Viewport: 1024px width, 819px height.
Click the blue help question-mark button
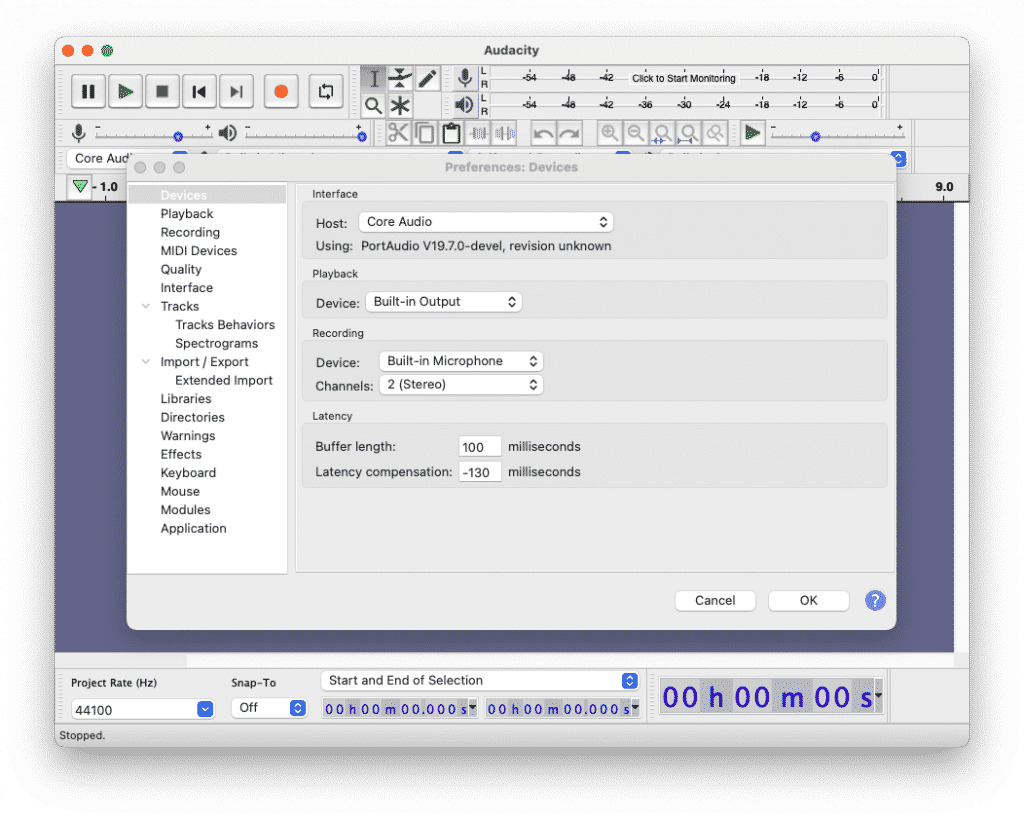[x=875, y=600]
